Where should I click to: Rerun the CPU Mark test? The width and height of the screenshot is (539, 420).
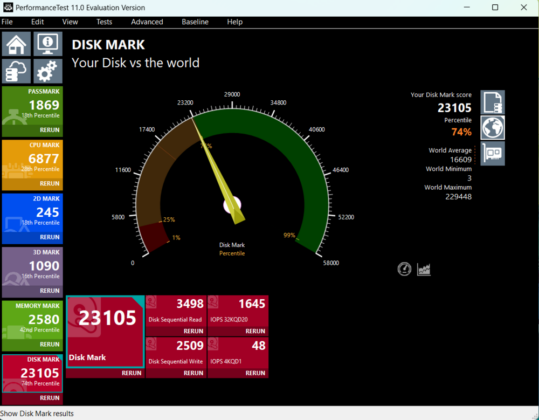tap(50, 184)
